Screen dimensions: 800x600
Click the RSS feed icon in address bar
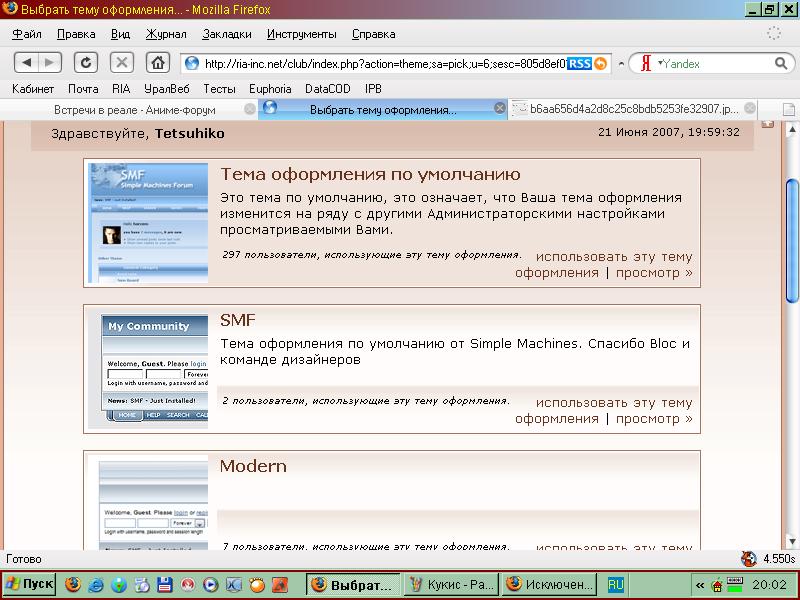point(580,64)
